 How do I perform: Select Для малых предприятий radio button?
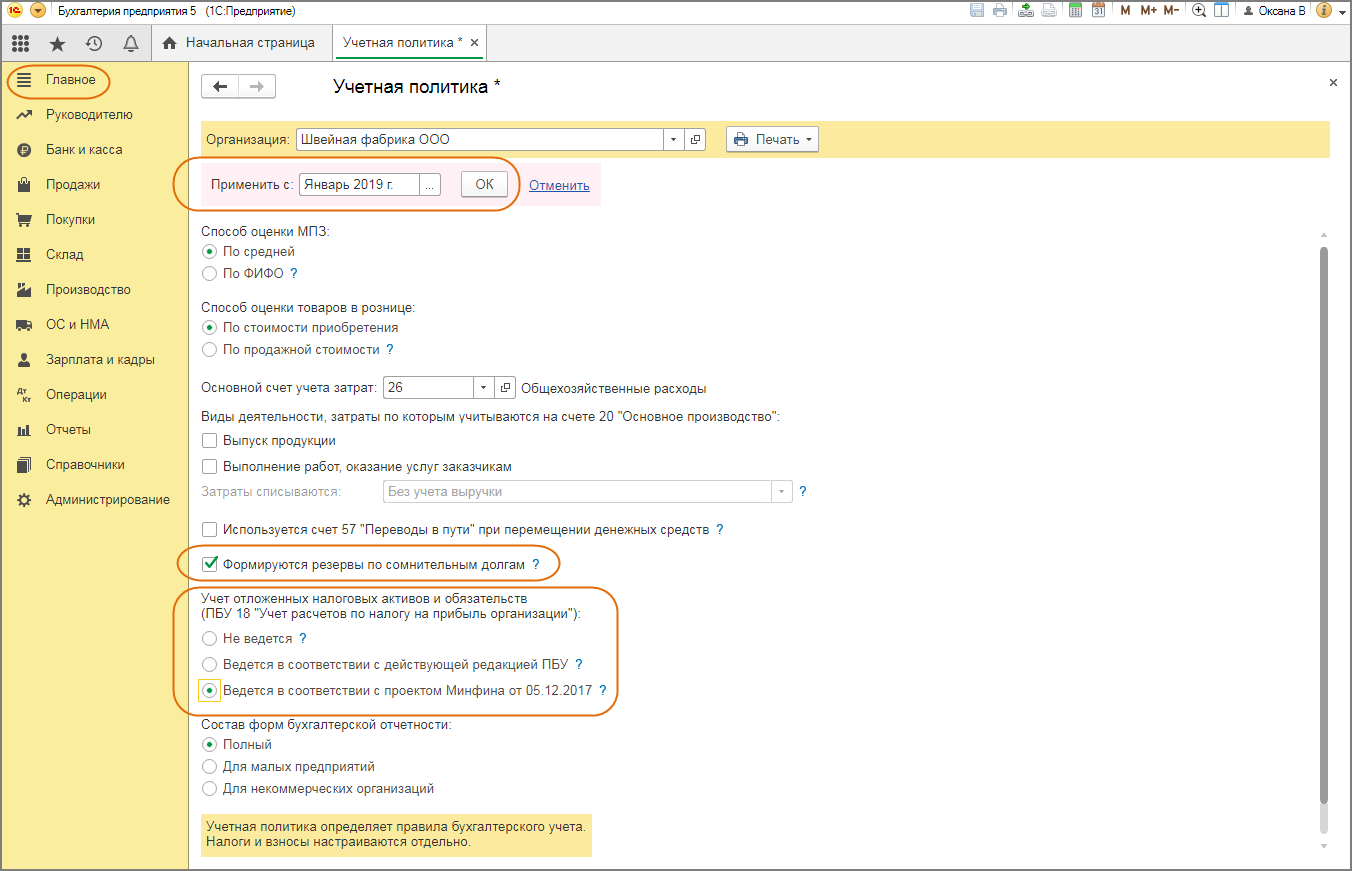tap(209, 767)
